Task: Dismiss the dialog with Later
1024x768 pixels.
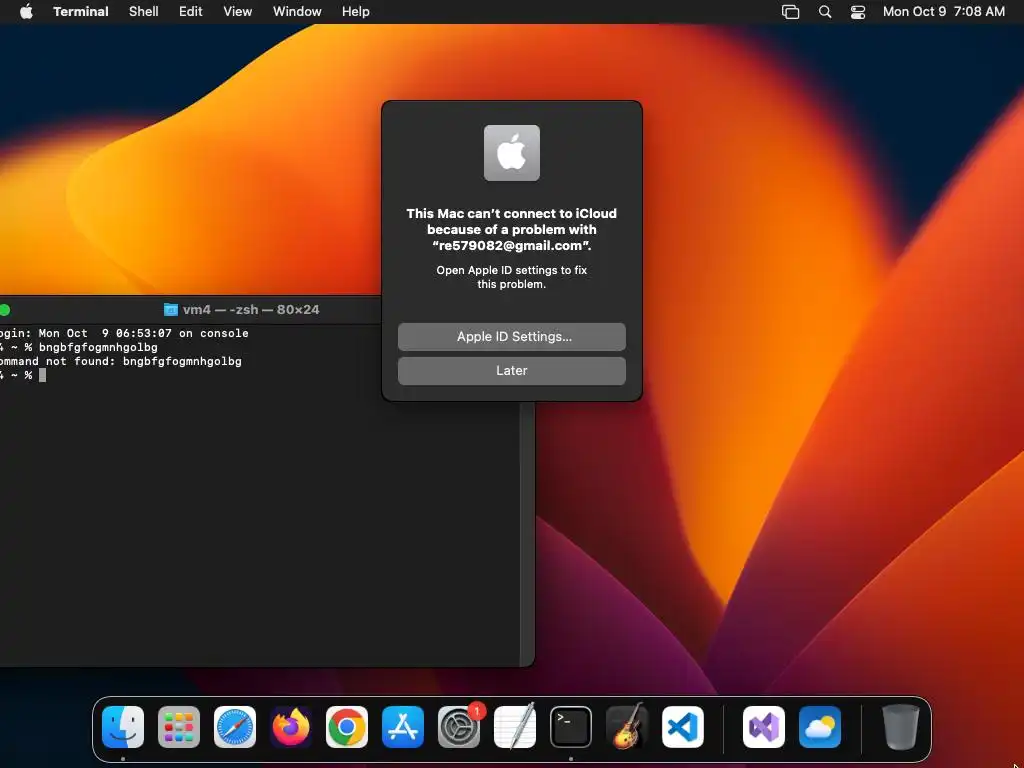Action: (512, 371)
